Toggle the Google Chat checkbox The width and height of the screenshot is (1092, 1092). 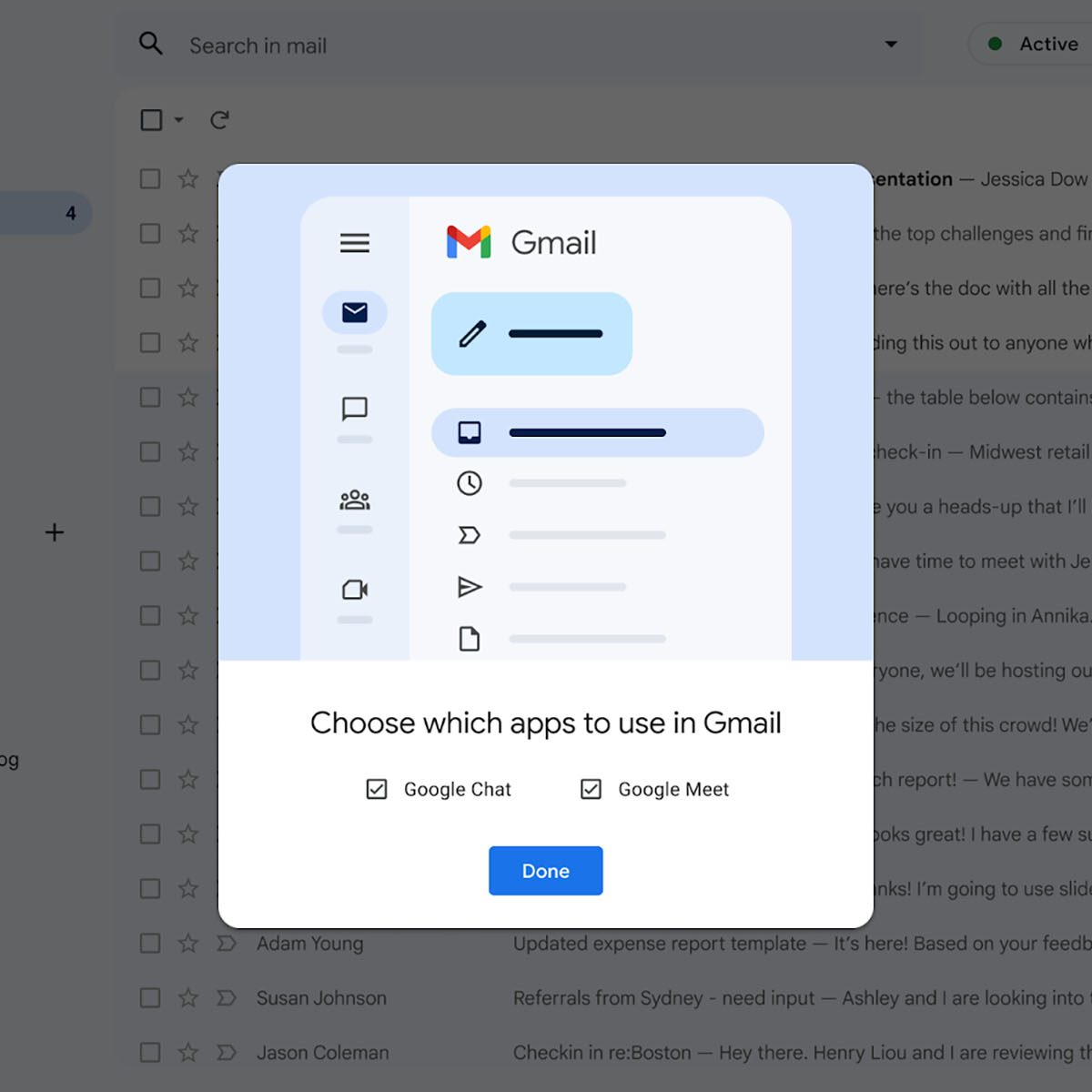(x=377, y=789)
